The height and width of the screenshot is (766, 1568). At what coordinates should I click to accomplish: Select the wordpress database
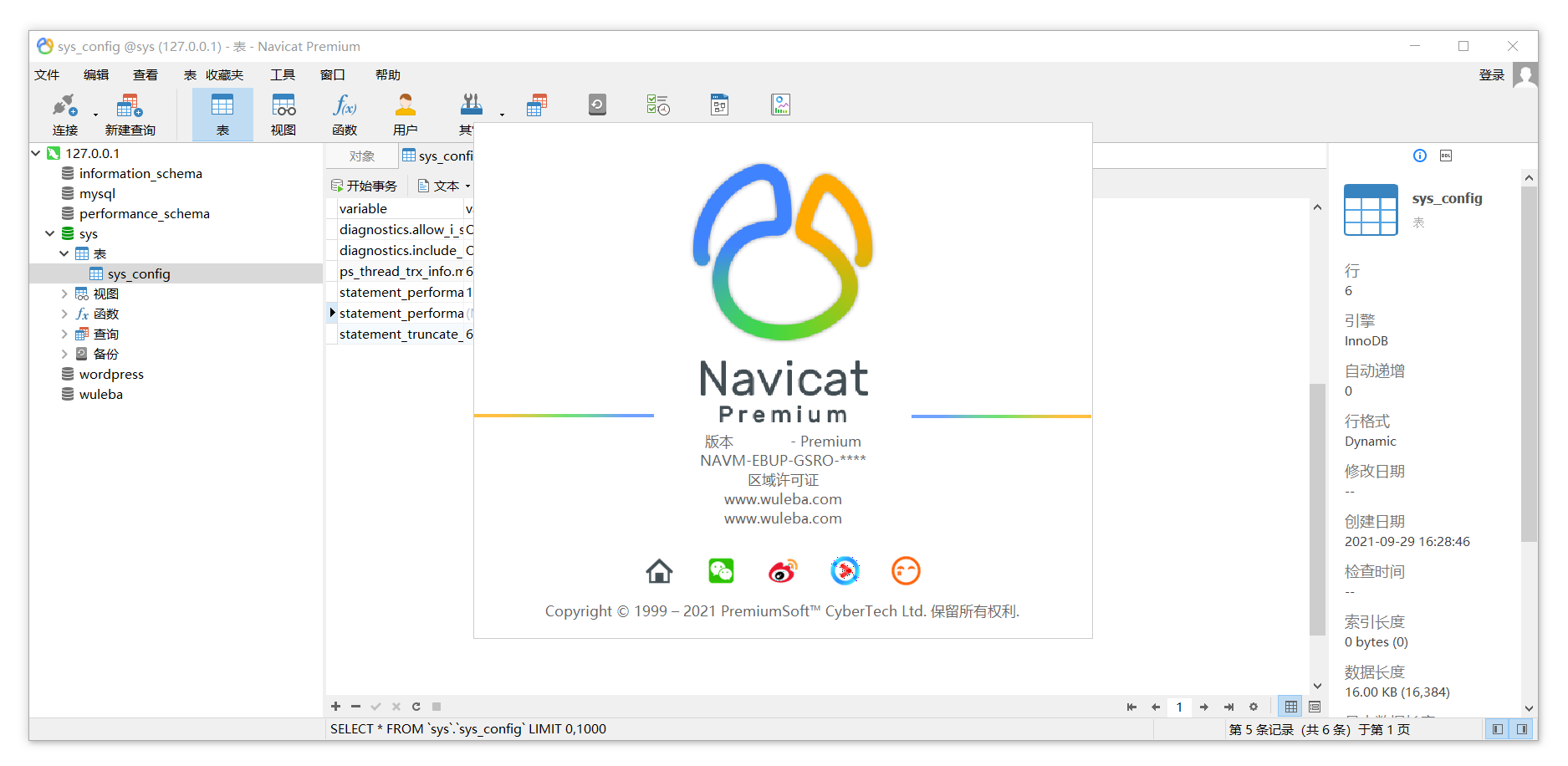(x=111, y=374)
